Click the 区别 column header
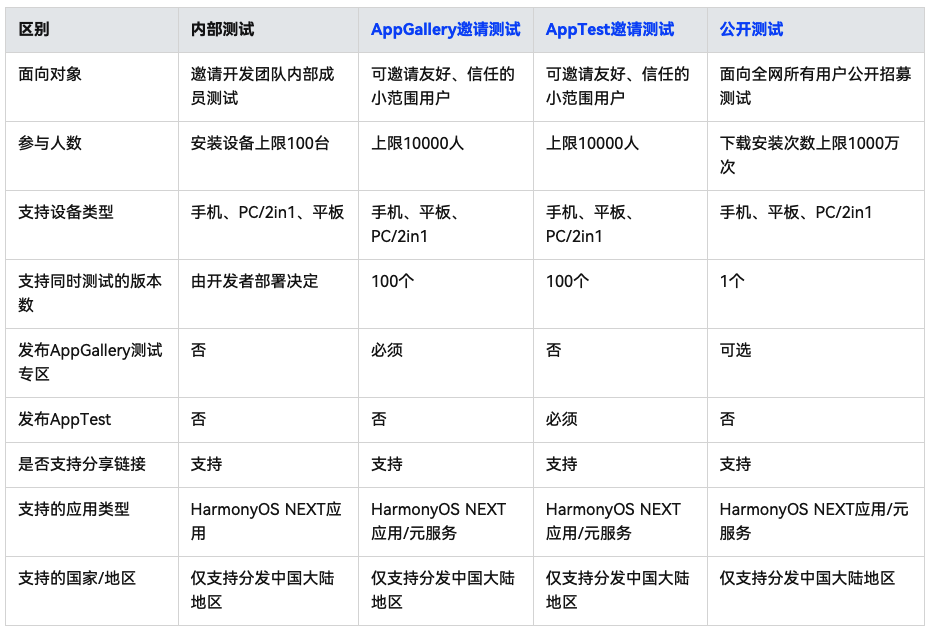The width and height of the screenshot is (931, 632). [34, 29]
